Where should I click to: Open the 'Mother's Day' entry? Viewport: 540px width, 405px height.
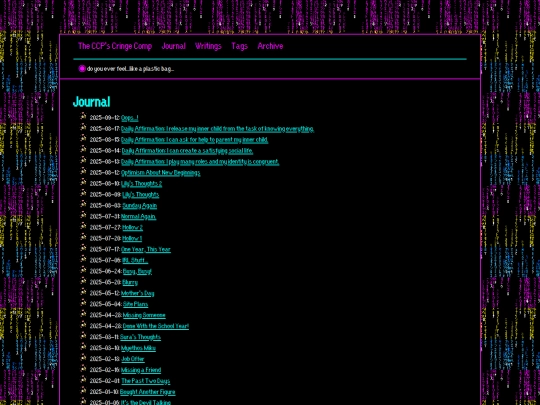point(138,293)
